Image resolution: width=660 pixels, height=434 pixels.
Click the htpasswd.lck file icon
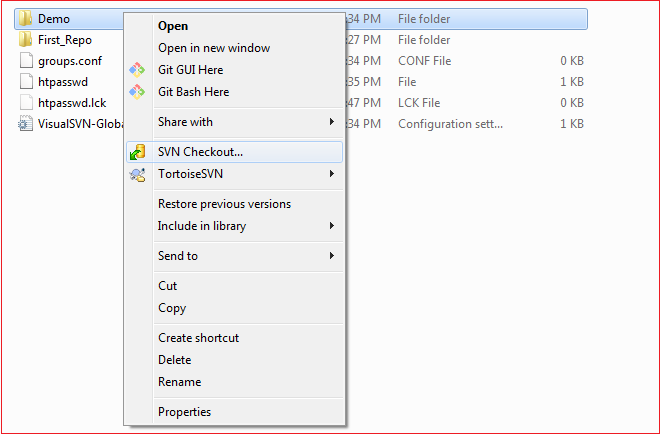26,103
